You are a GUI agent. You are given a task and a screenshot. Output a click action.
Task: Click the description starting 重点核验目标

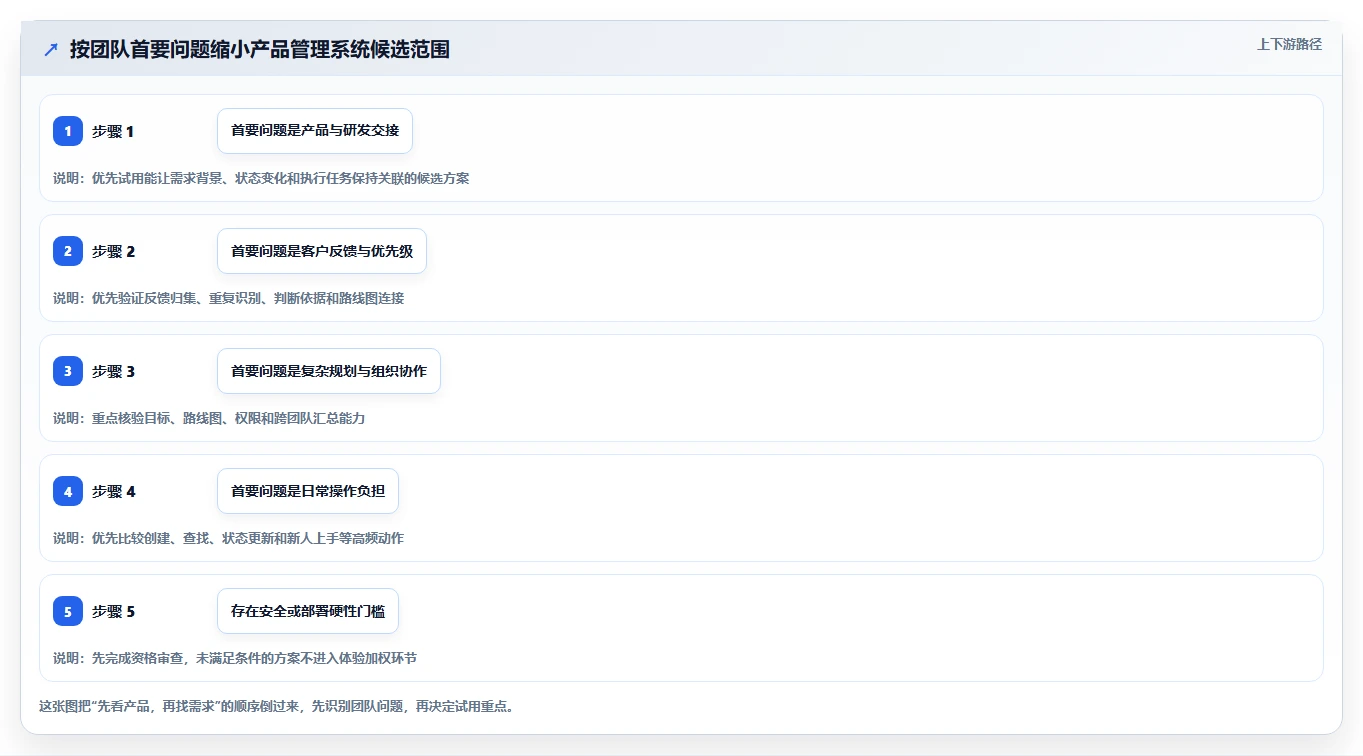pyautogui.click(x=209, y=418)
